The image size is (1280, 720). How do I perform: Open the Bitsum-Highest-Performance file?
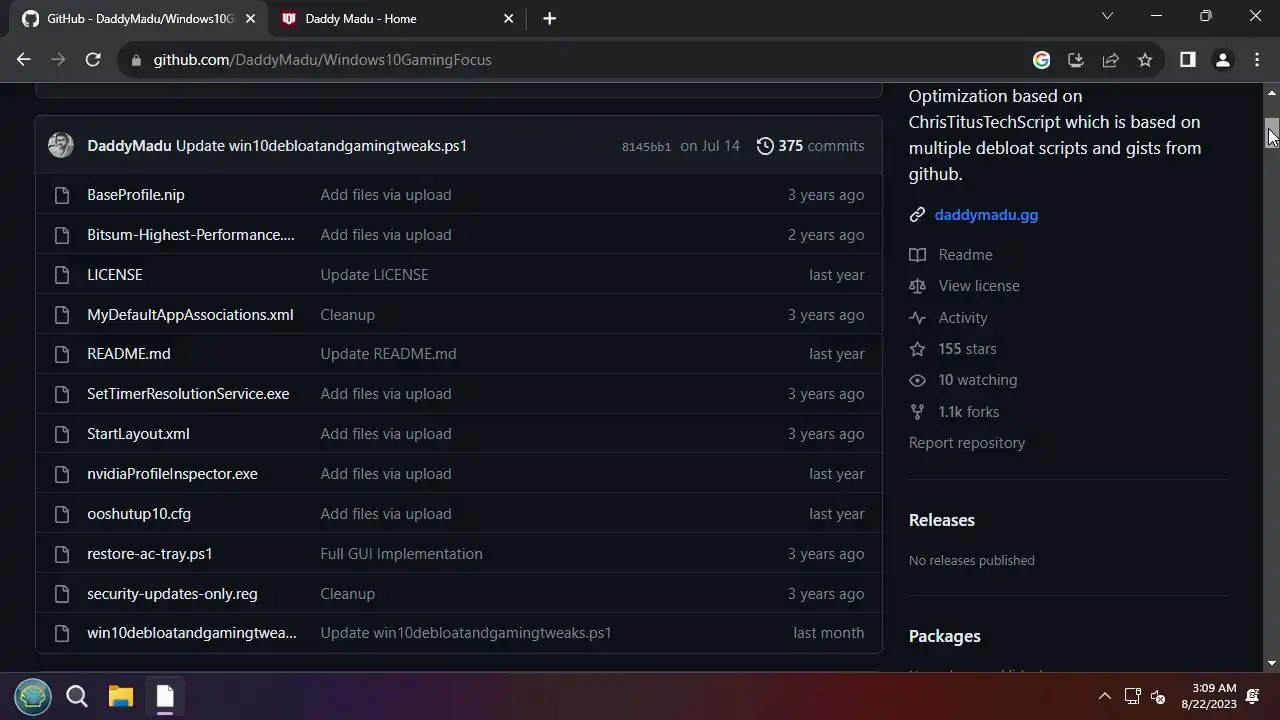coord(191,235)
